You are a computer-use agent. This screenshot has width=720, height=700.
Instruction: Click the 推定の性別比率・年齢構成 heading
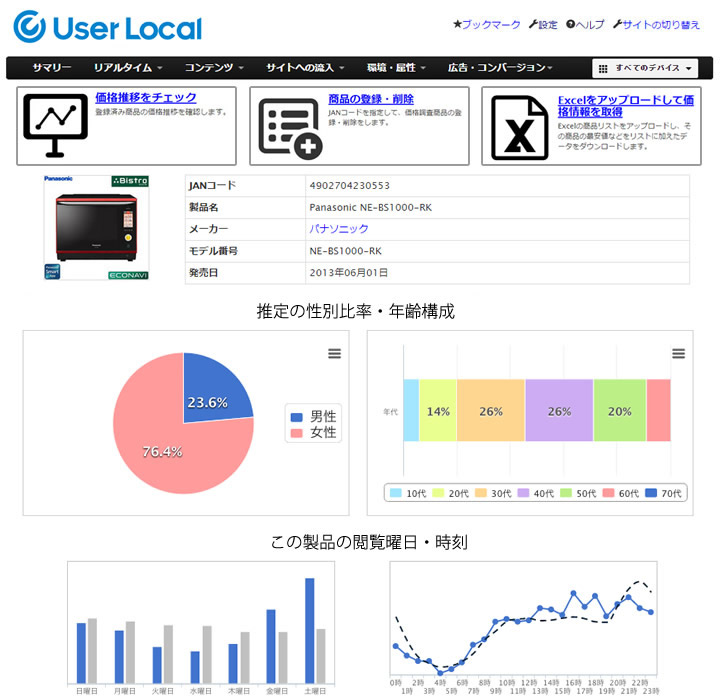[355, 311]
